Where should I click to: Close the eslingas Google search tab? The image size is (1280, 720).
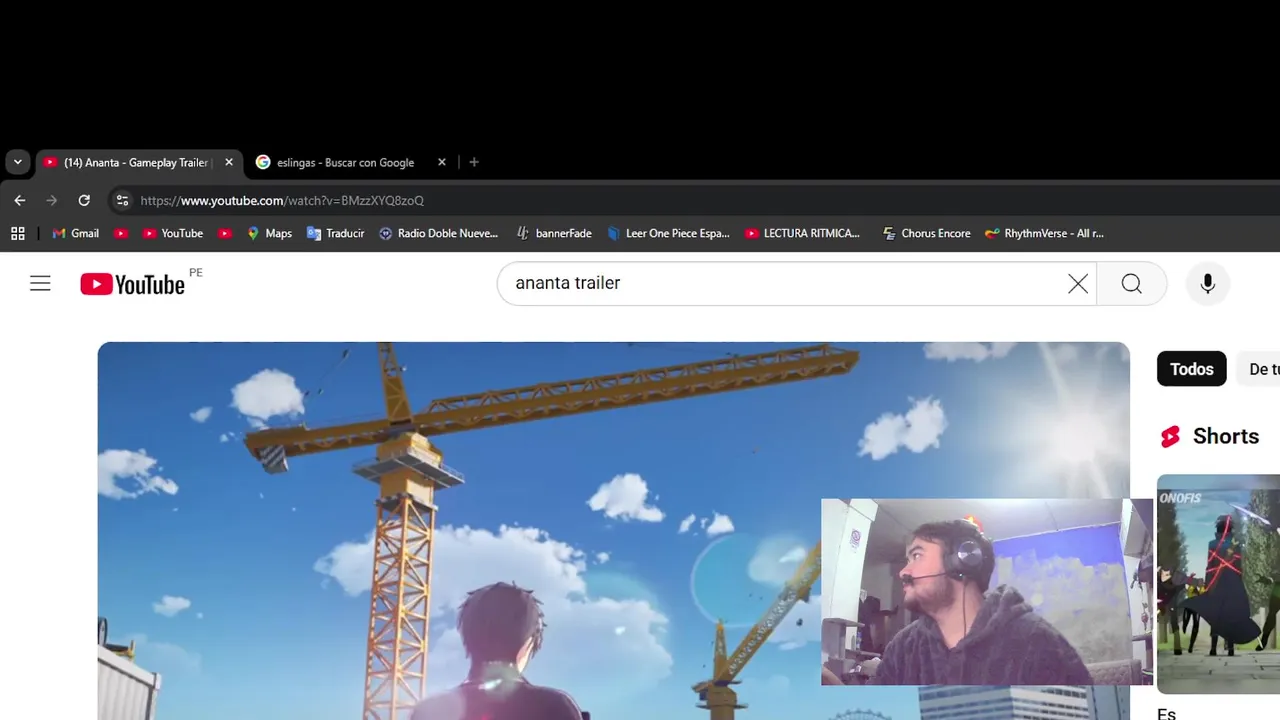442,162
